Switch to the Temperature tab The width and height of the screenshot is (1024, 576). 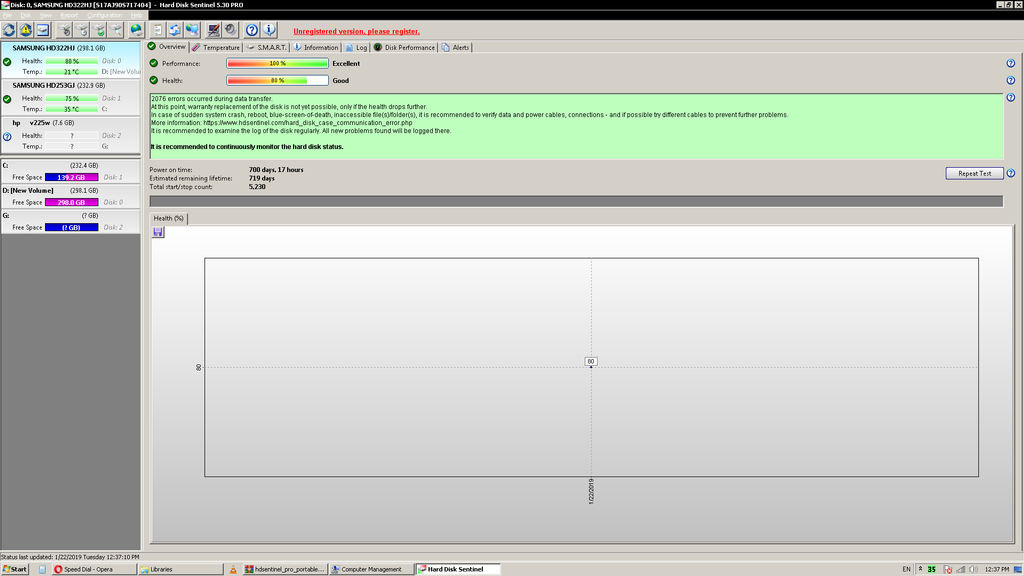pos(216,47)
